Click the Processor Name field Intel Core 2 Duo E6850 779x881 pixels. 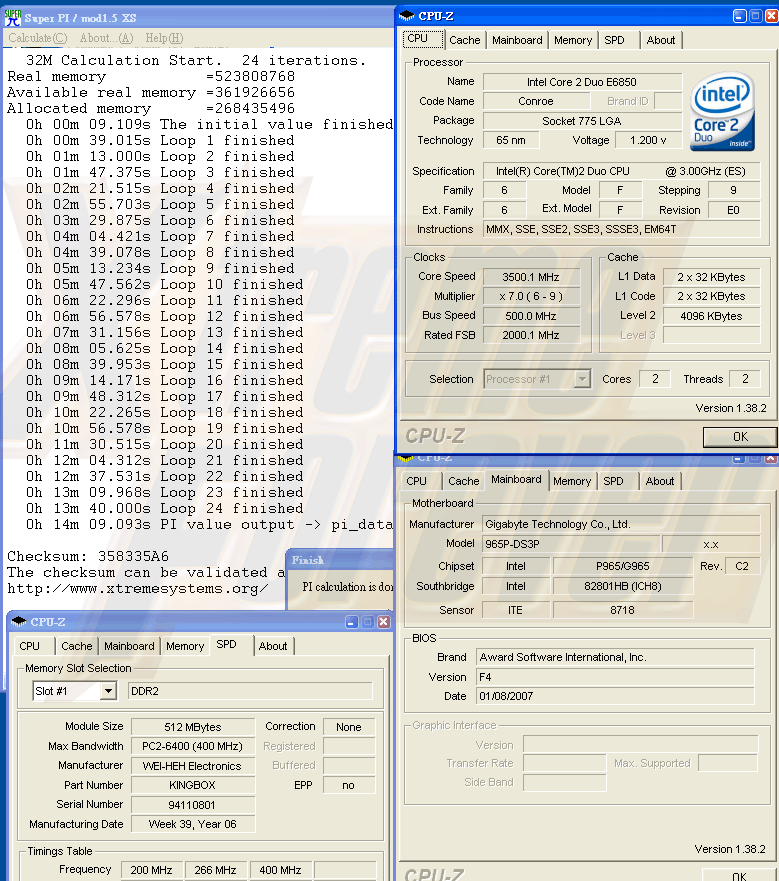coord(582,82)
